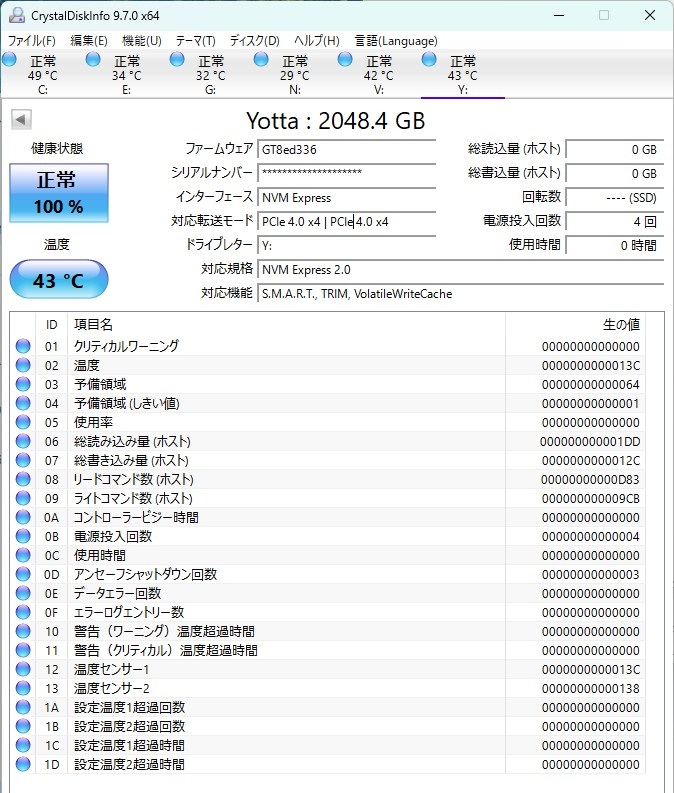Viewport: 674px width, 793px height.
Task: Click the 正常 100 % health status button
Action: (59, 193)
